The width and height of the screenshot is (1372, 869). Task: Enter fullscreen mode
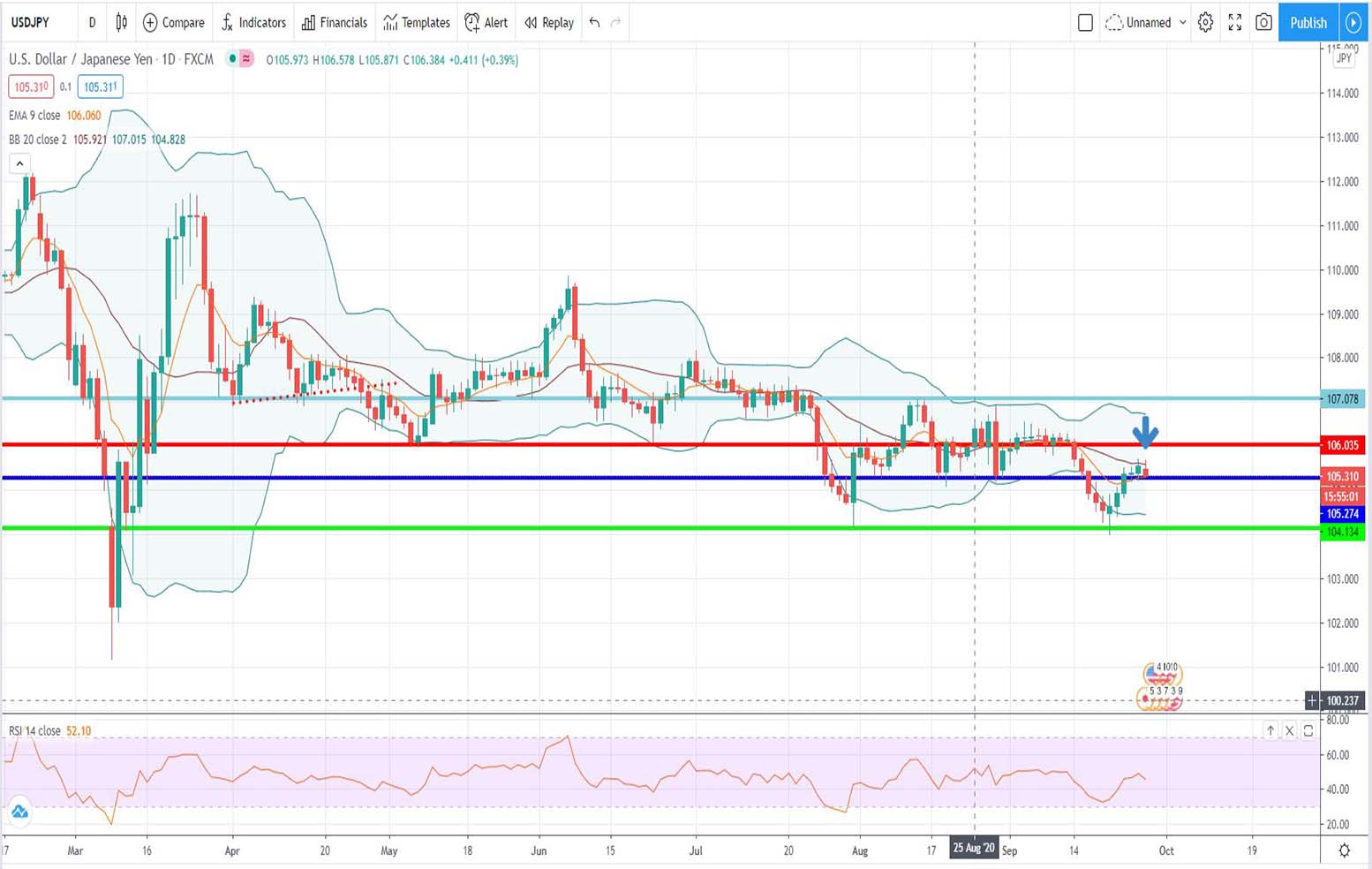[x=1234, y=22]
